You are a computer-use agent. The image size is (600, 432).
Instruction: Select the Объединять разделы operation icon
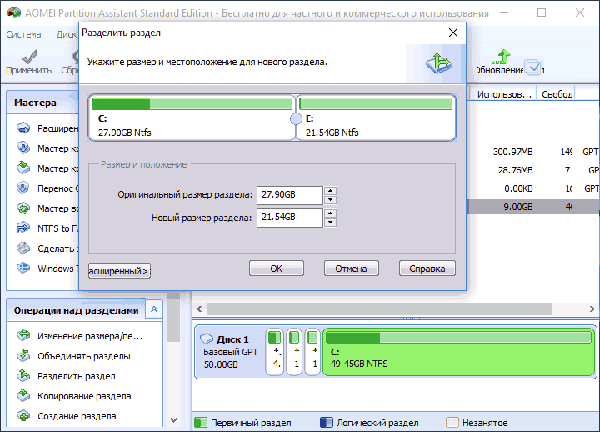(x=23, y=355)
